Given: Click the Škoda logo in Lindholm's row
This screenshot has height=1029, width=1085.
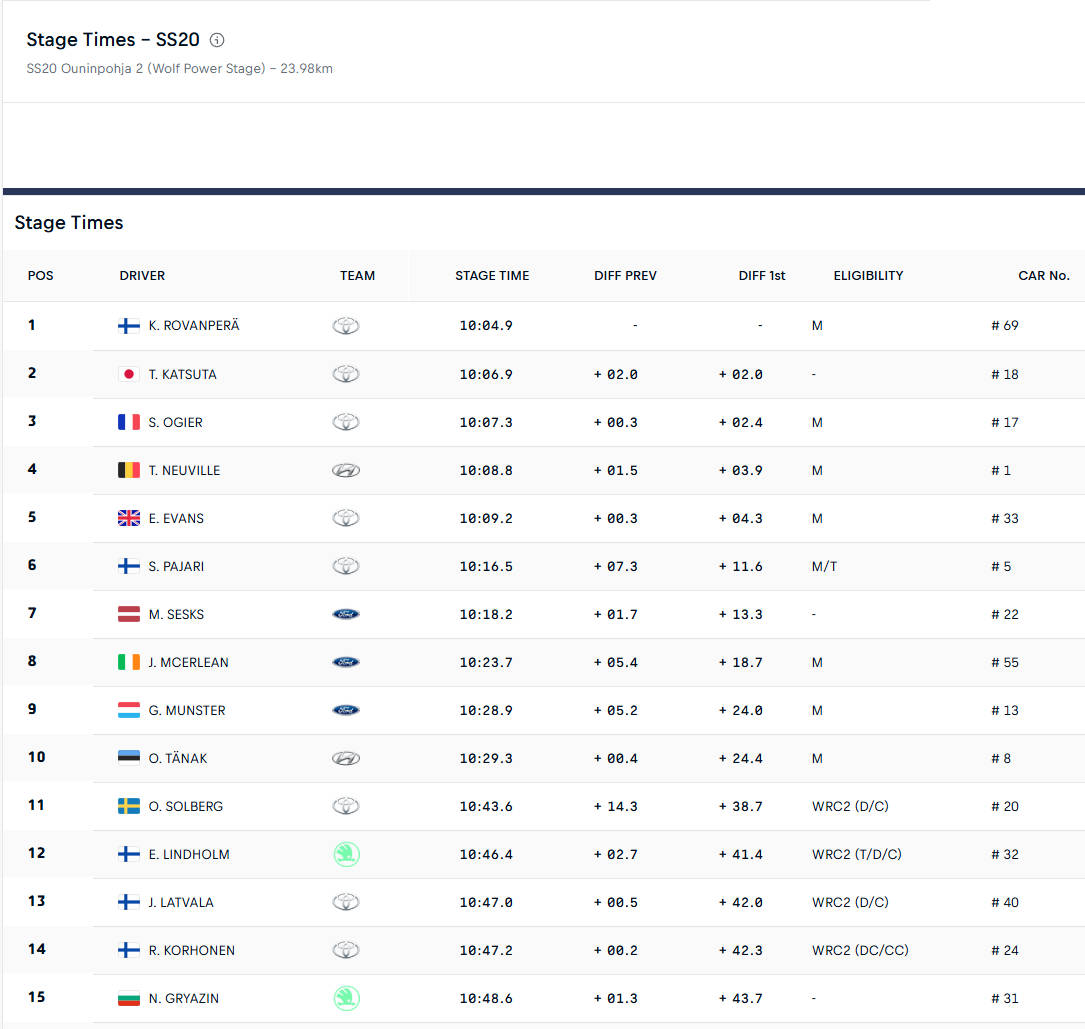Looking at the screenshot, I should [x=346, y=855].
